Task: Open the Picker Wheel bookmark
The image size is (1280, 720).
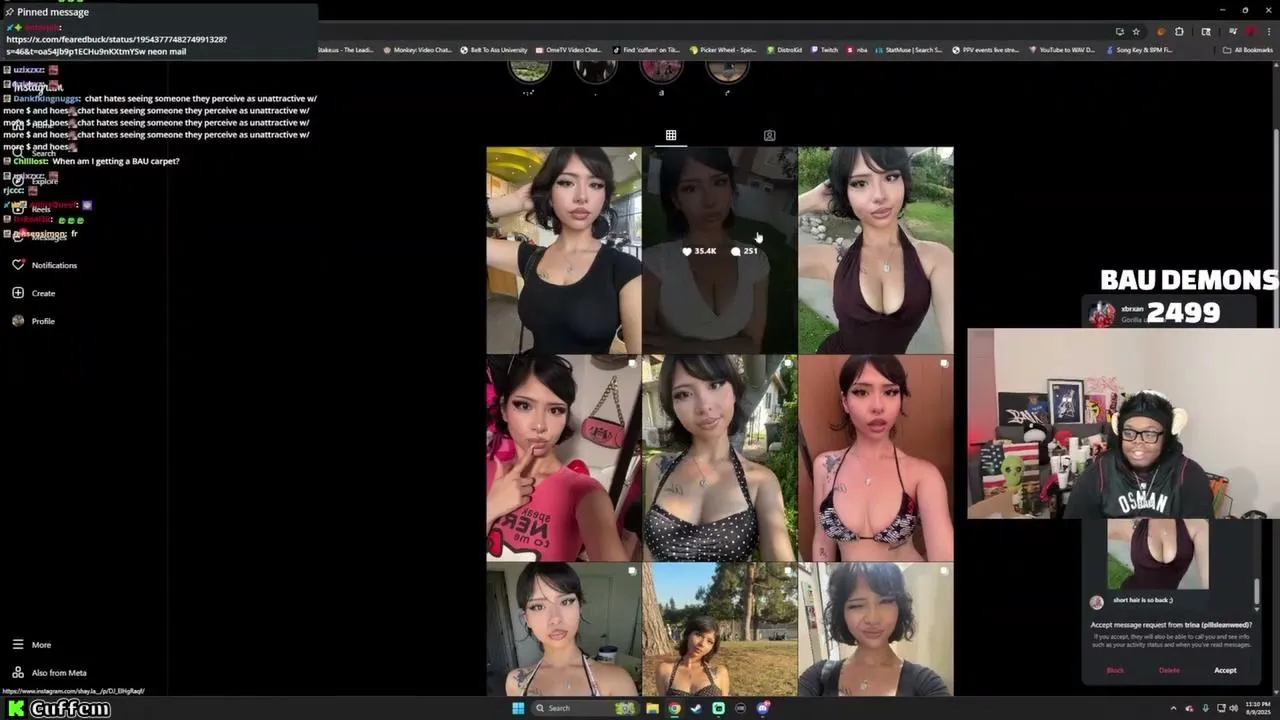Action: pyautogui.click(x=723, y=50)
